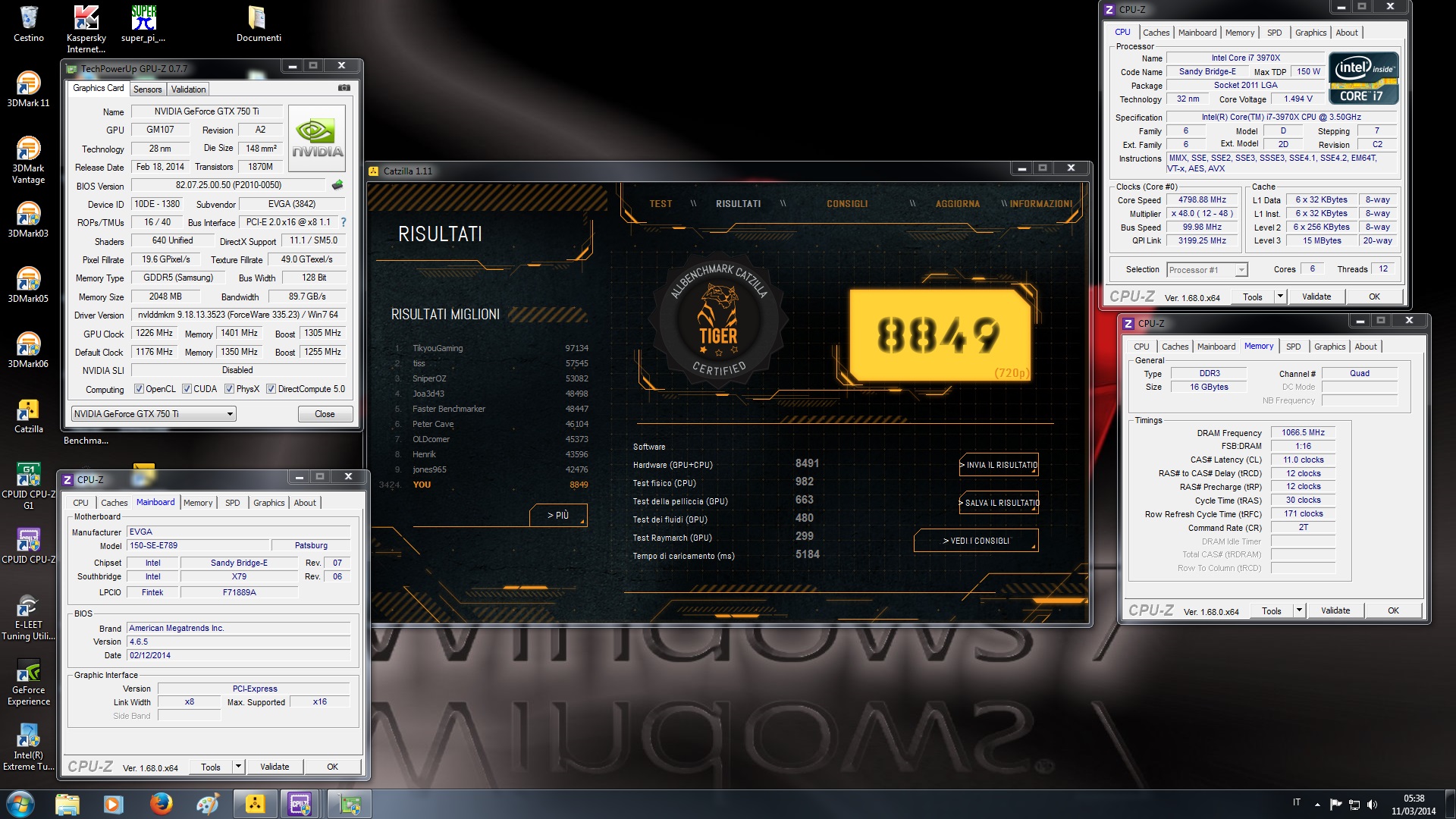Open the Catzilla desktop shortcut
Viewport: 1456px width, 819px height.
point(29,415)
